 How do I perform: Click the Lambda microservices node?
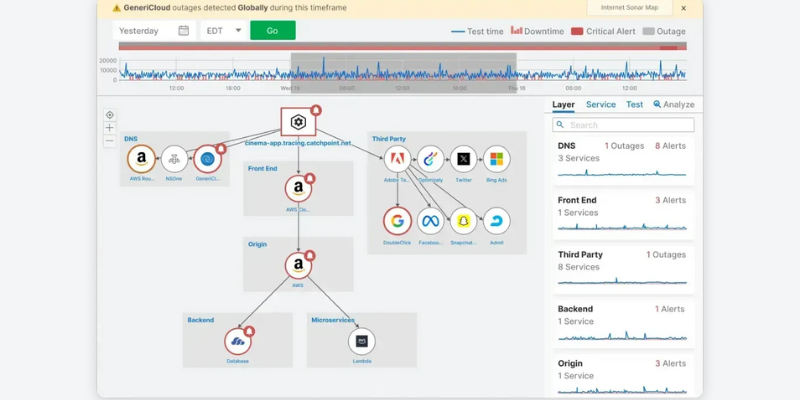(362, 341)
